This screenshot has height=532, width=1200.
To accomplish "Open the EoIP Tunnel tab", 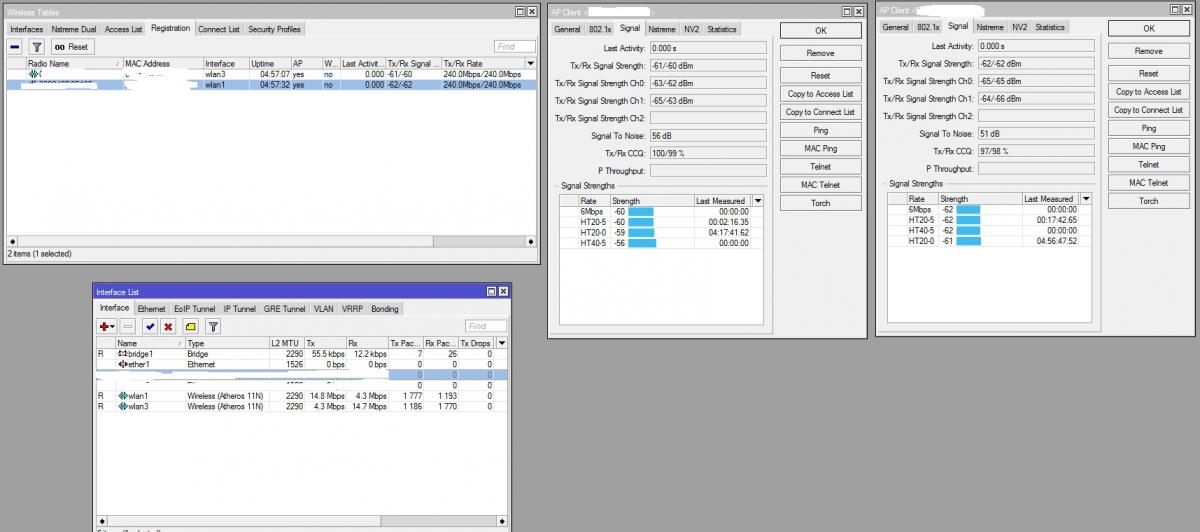I will pyautogui.click(x=194, y=309).
